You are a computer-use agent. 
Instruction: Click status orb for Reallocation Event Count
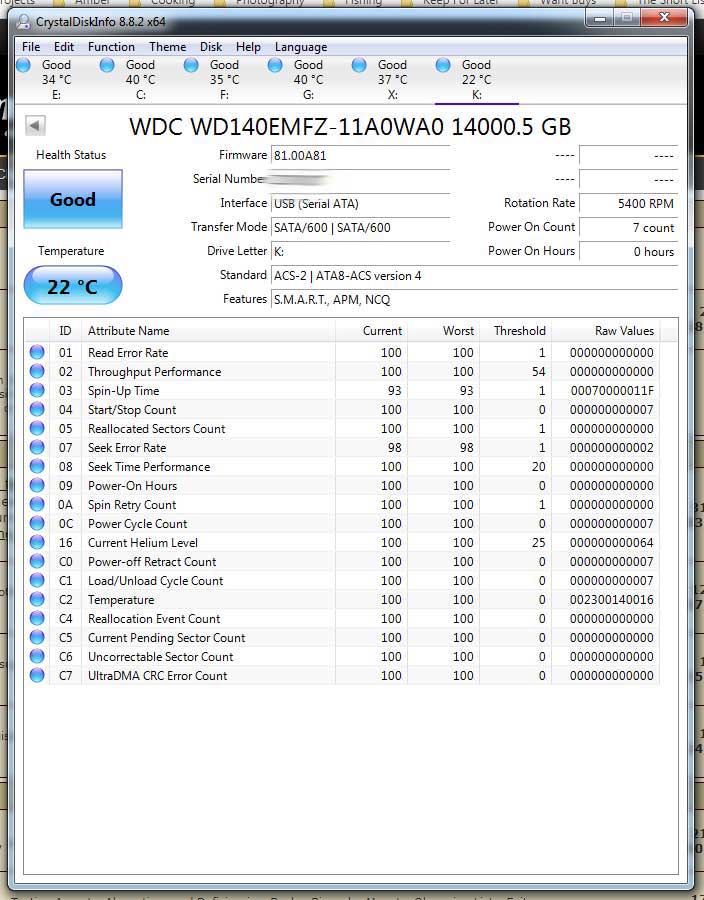pos(37,618)
